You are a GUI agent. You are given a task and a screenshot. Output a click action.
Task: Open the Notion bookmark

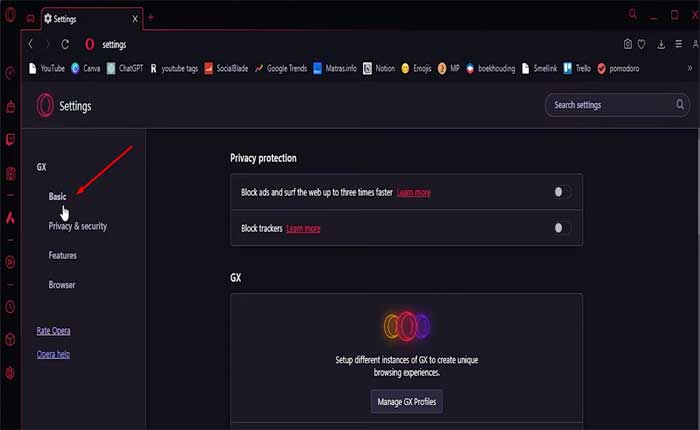coord(379,68)
